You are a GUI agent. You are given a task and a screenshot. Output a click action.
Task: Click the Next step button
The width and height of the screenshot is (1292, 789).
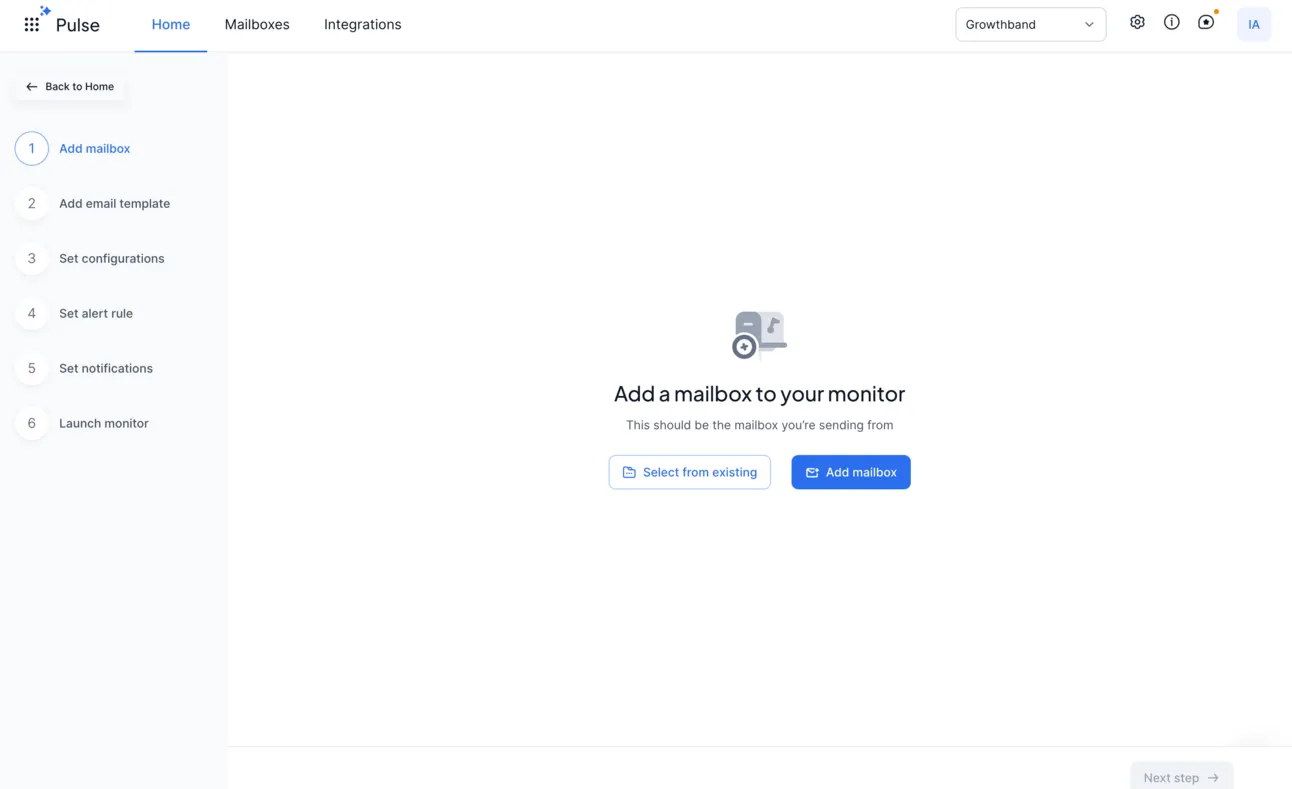point(1181,777)
